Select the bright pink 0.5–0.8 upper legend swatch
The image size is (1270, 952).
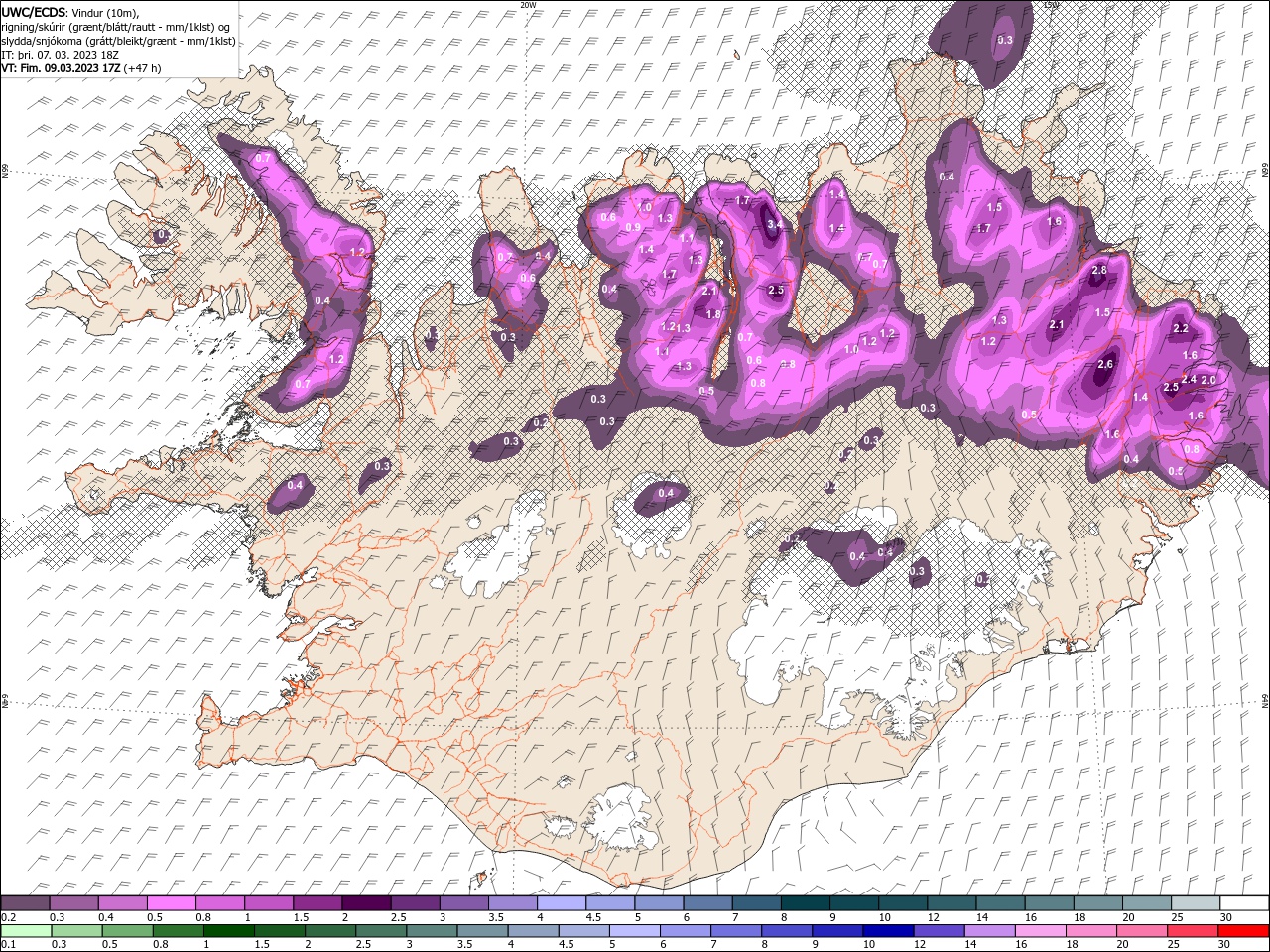coord(172,903)
